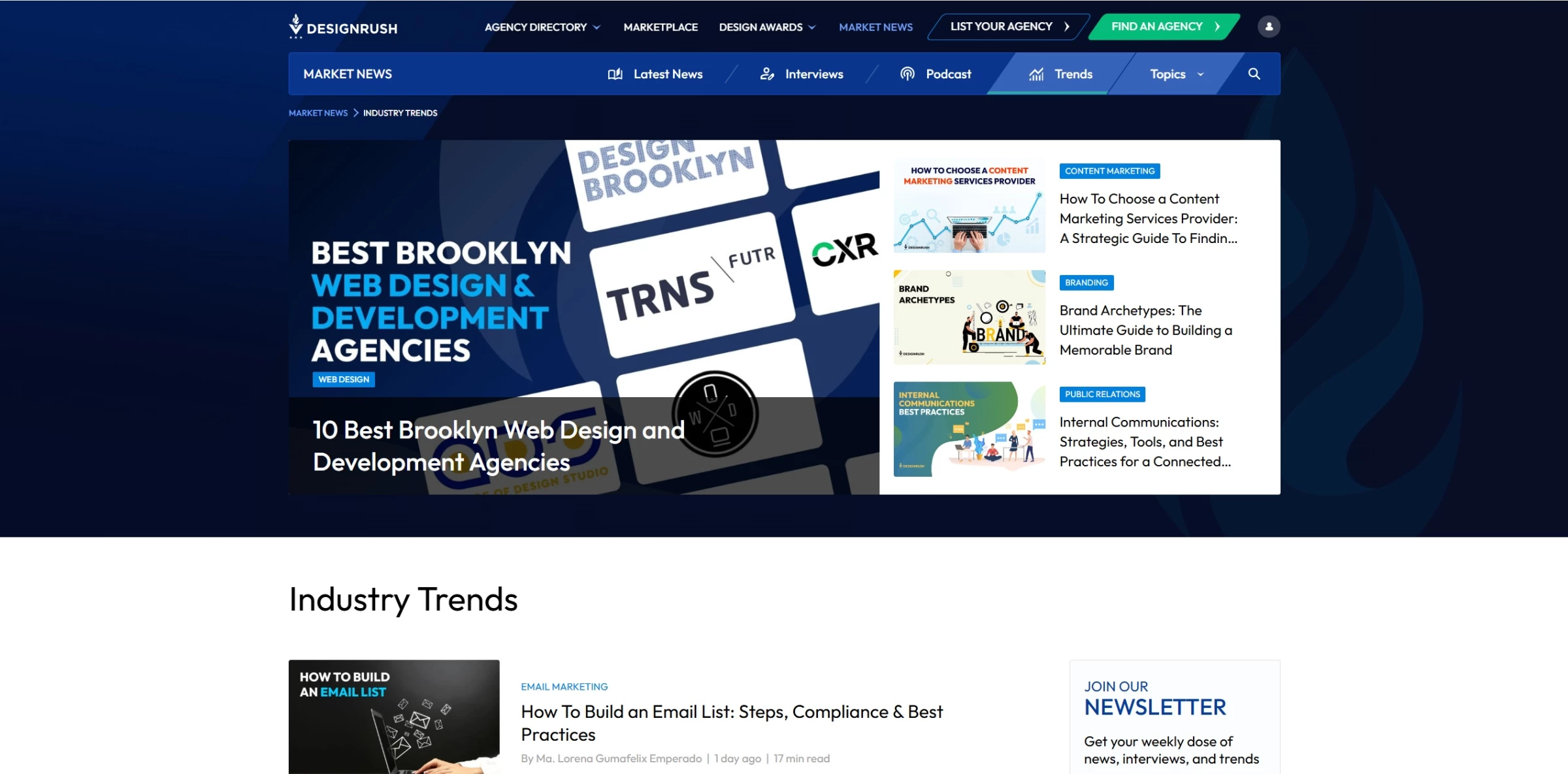Click Industry Trends breadcrumb text
The width and height of the screenshot is (1568, 774).
tap(400, 113)
